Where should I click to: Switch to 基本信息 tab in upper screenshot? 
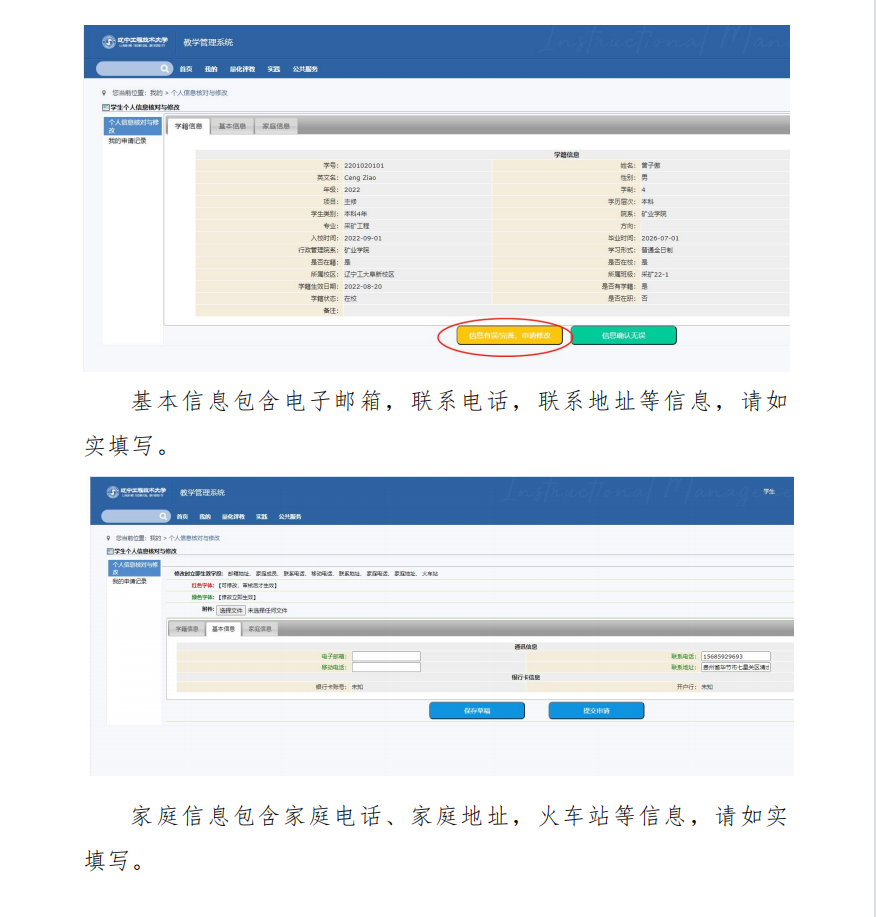(232, 127)
